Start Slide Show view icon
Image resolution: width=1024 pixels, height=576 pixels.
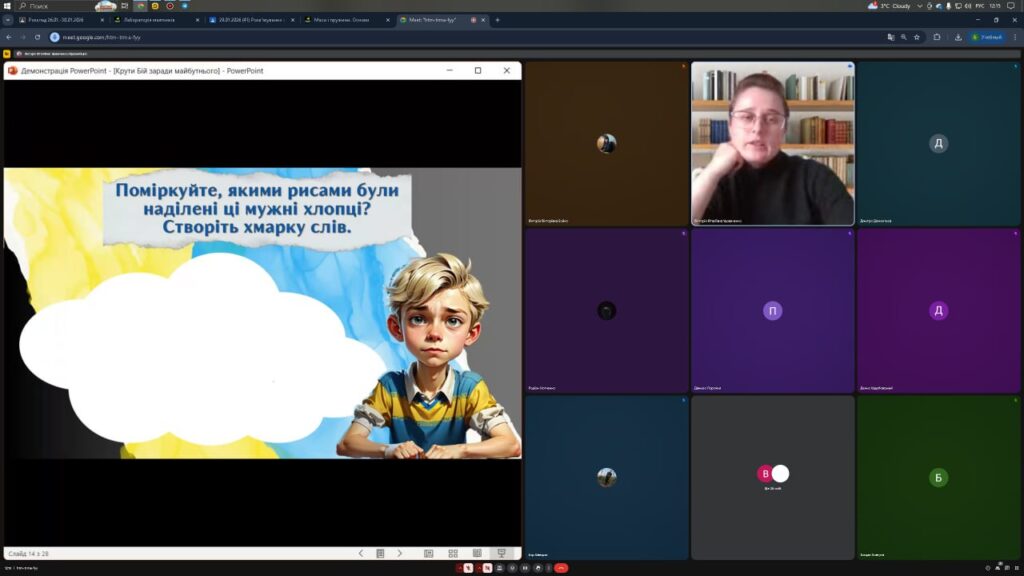click(x=501, y=553)
